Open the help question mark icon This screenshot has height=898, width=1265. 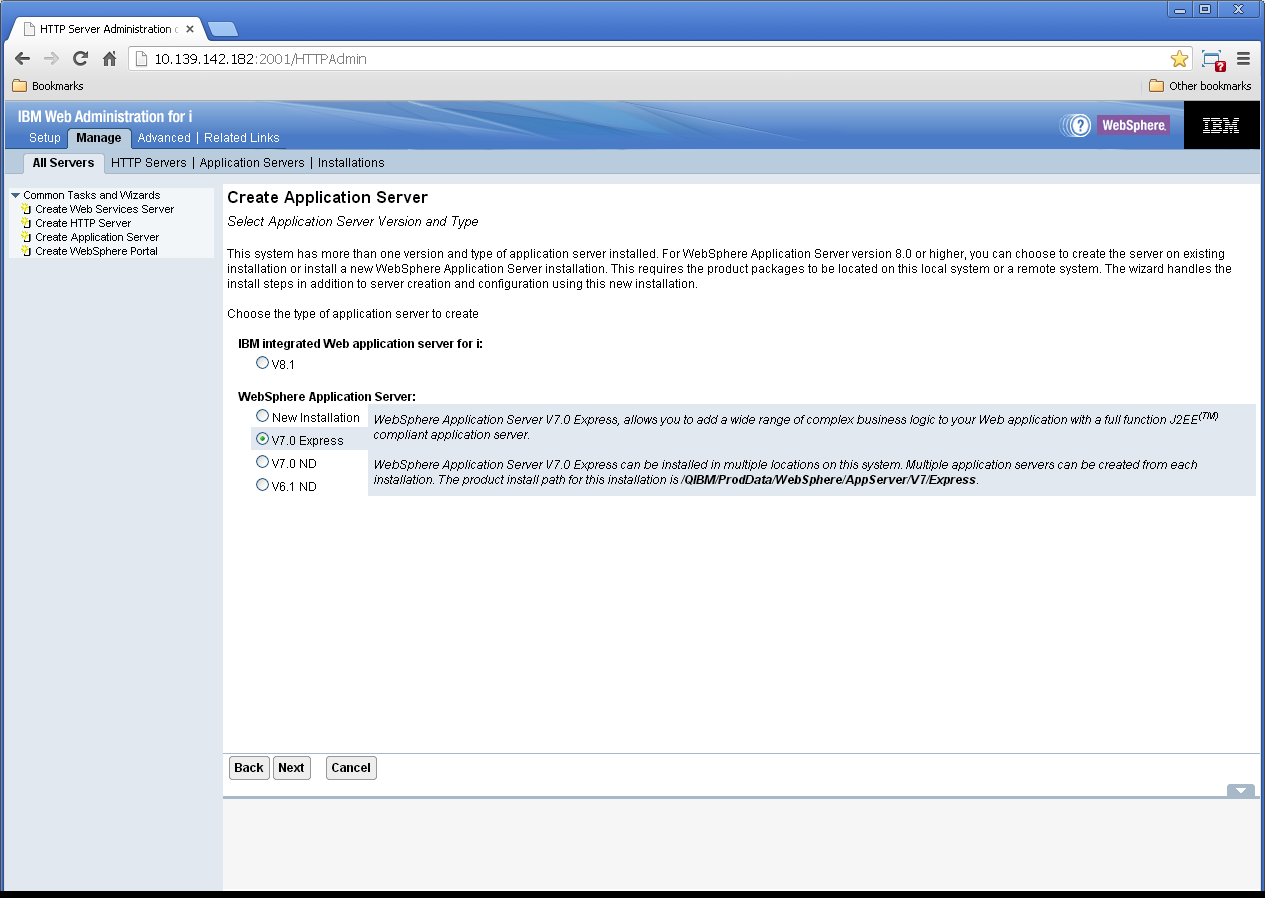[x=1079, y=125]
